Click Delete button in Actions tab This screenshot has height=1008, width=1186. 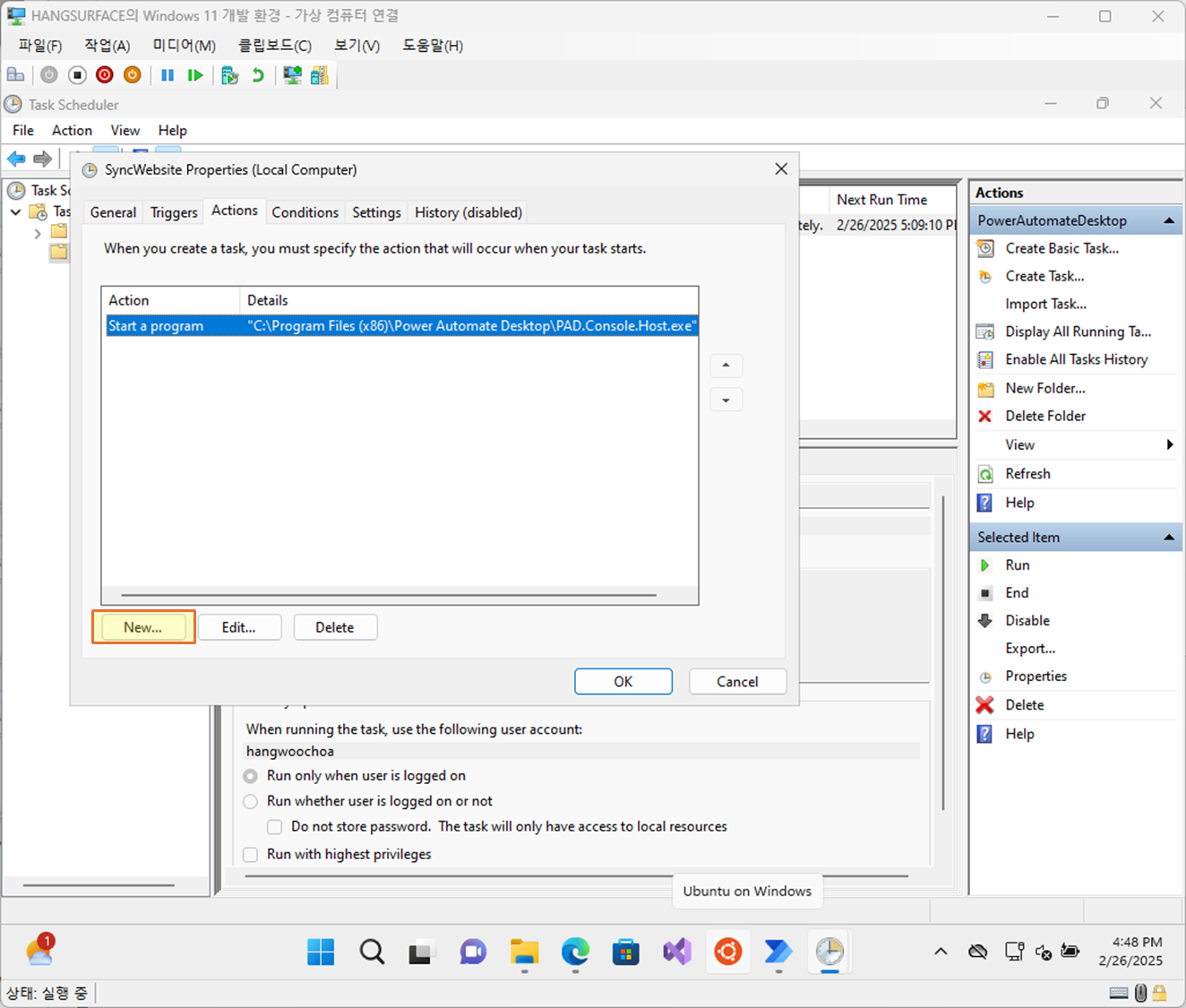(335, 627)
